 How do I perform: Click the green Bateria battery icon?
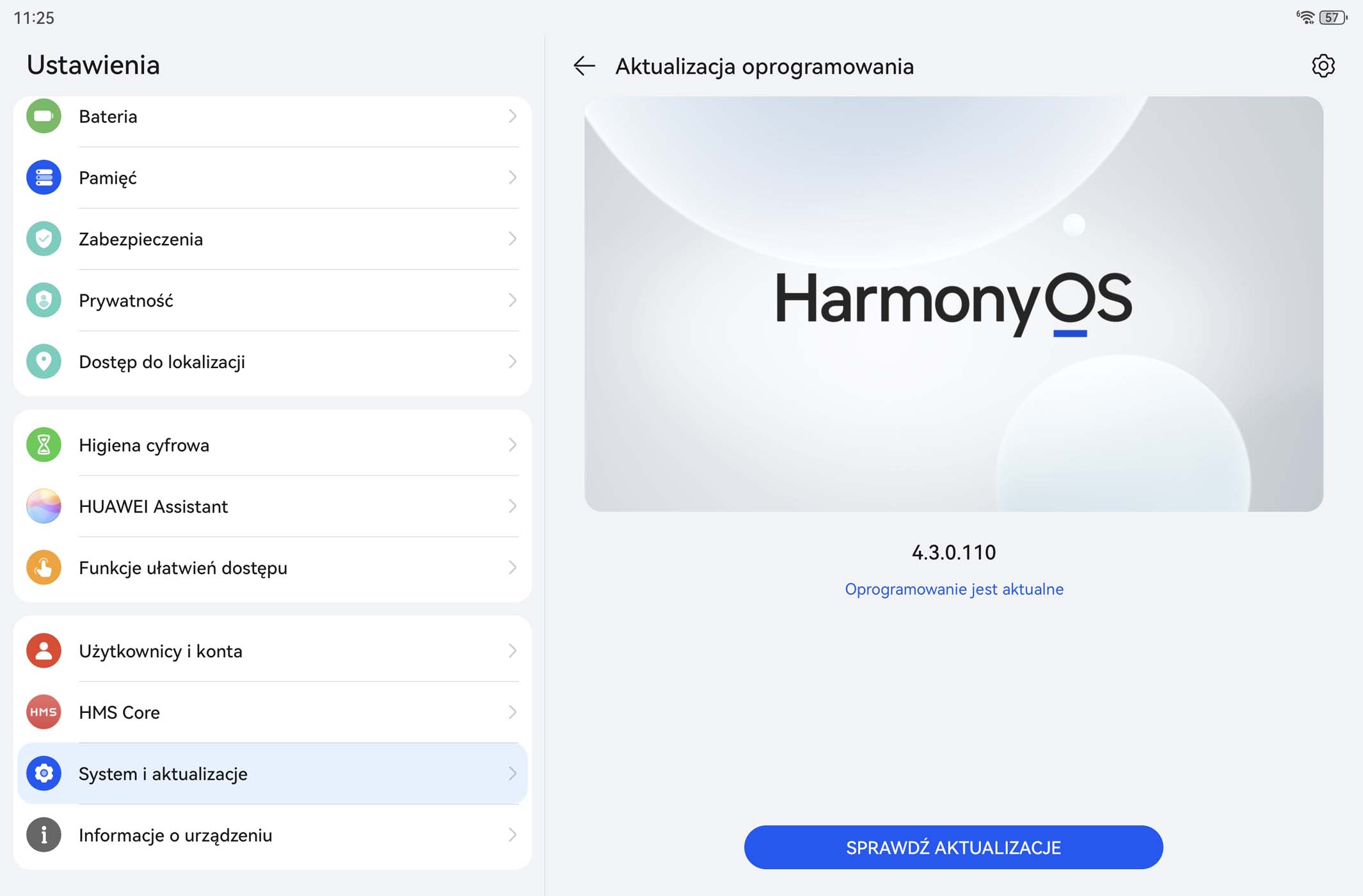coord(44,116)
